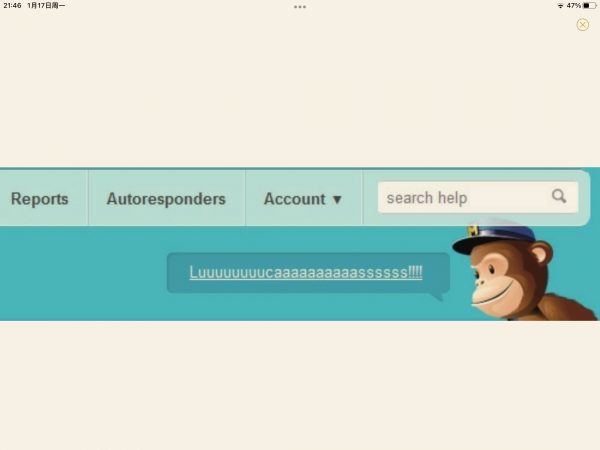Open the Reports tab
The height and width of the screenshot is (450, 600).
[39, 199]
